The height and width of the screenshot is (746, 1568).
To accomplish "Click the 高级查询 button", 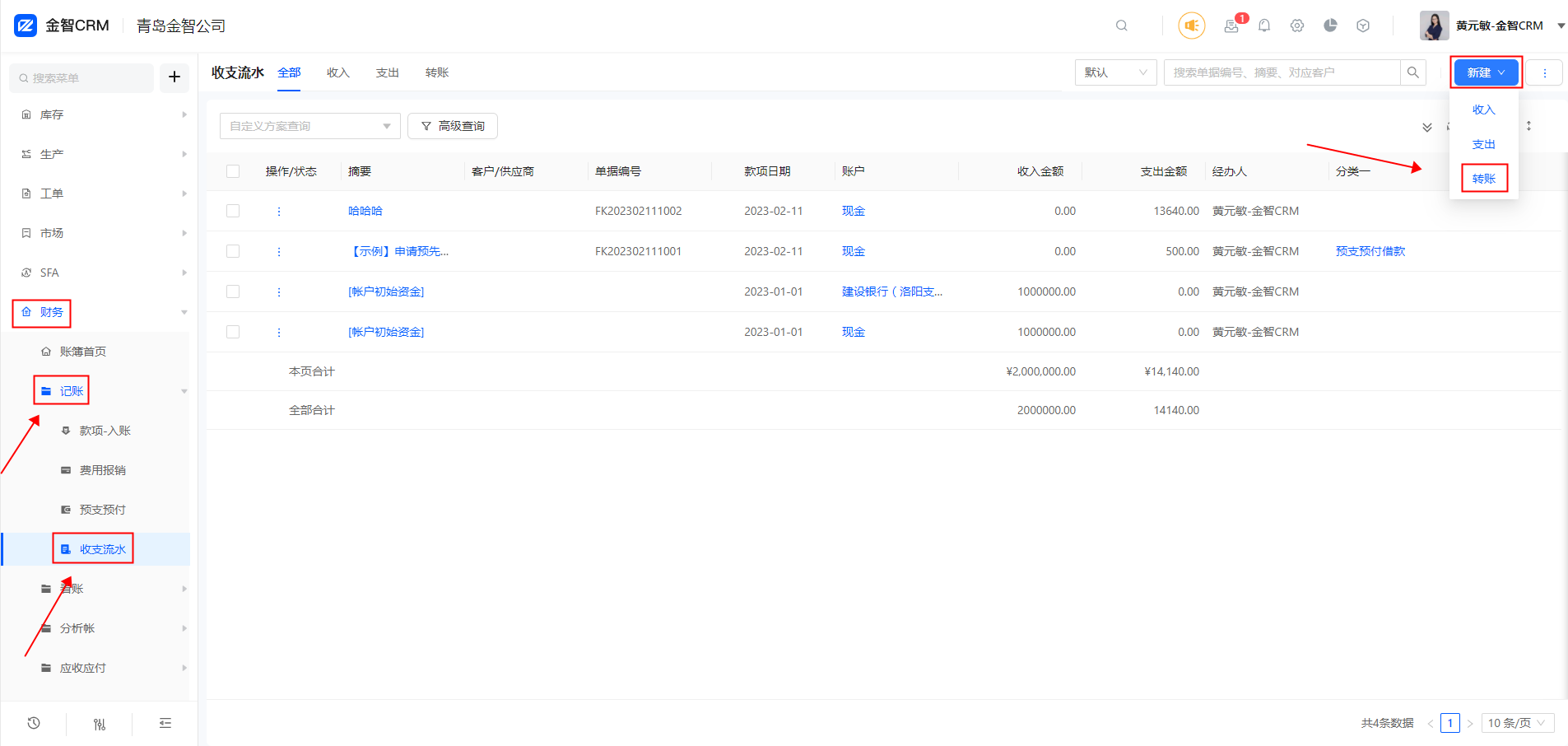I will pos(453,126).
